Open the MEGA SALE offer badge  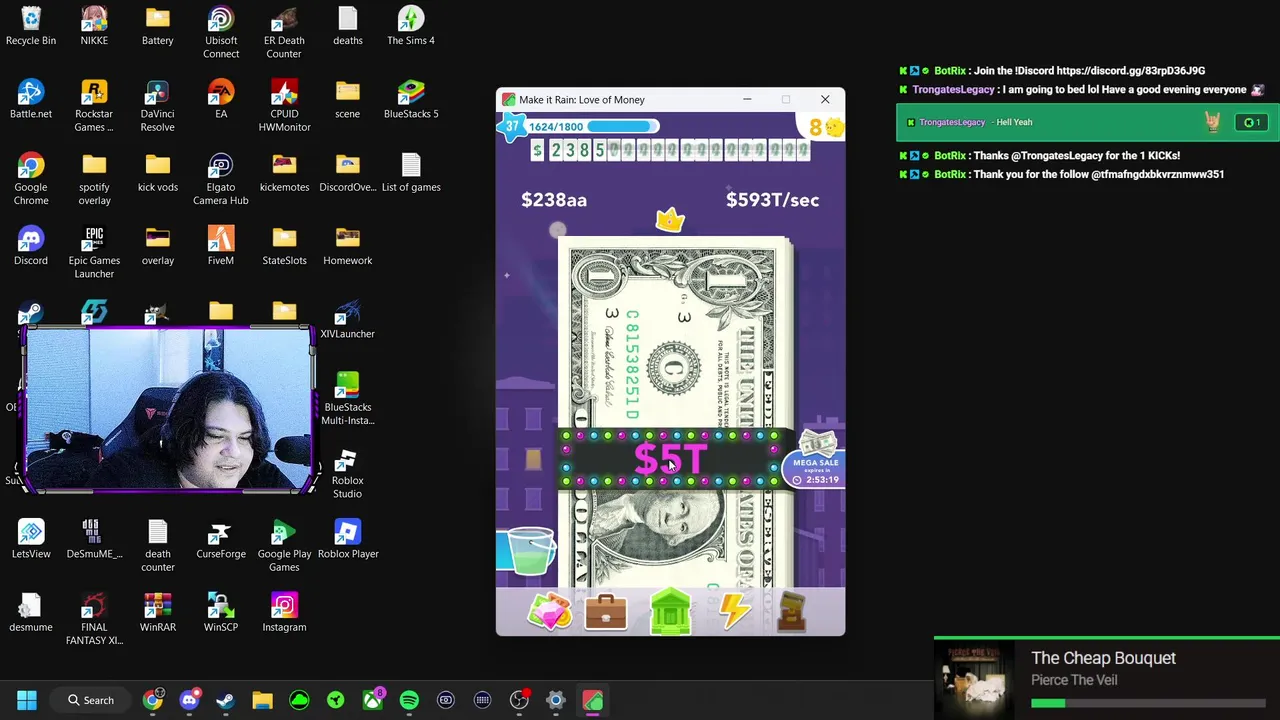click(x=816, y=460)
